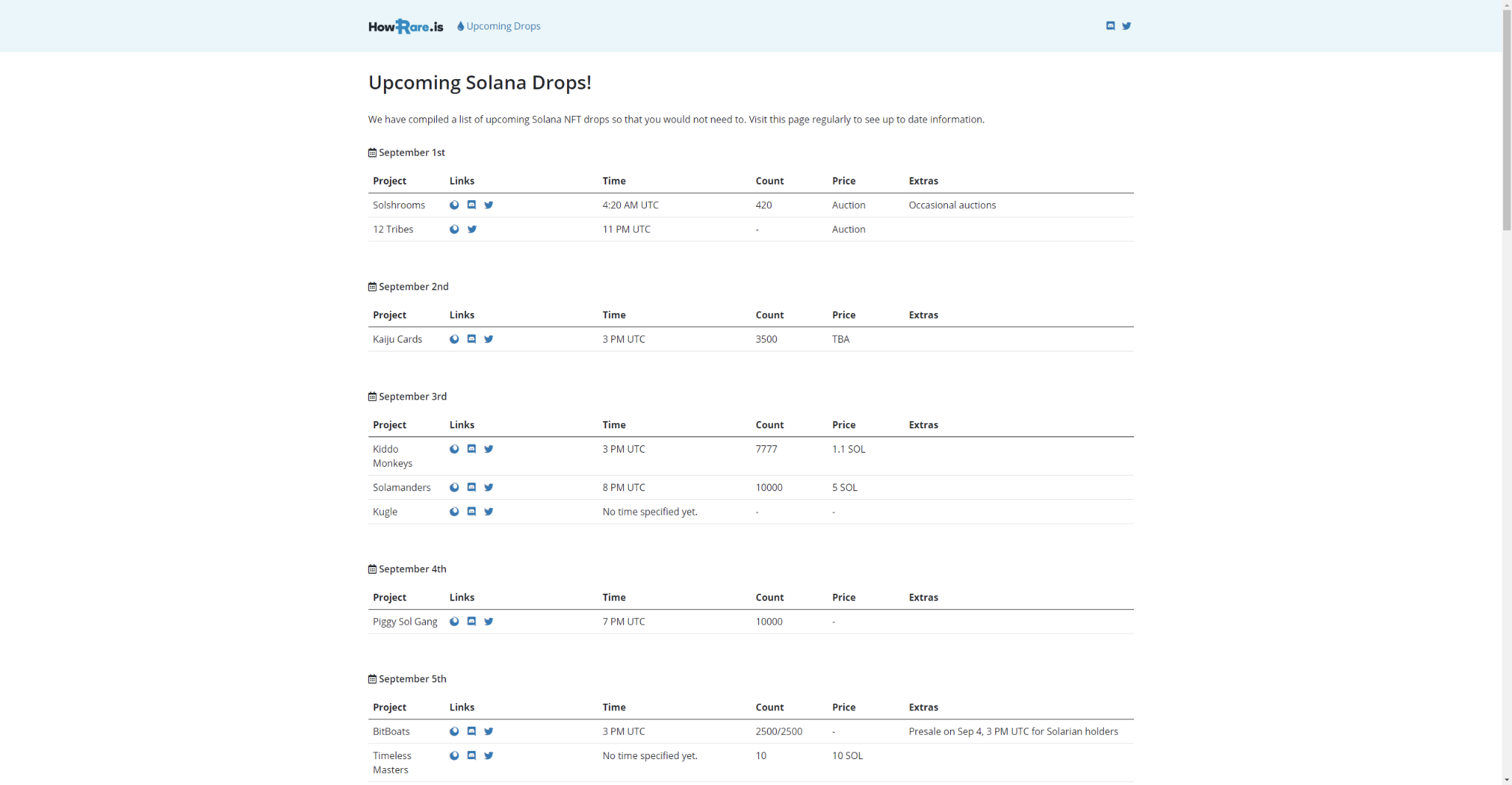Open the Timeless Masters Twitter icon
This screenshot has height=785, width=1512.
tap(489, 755)
